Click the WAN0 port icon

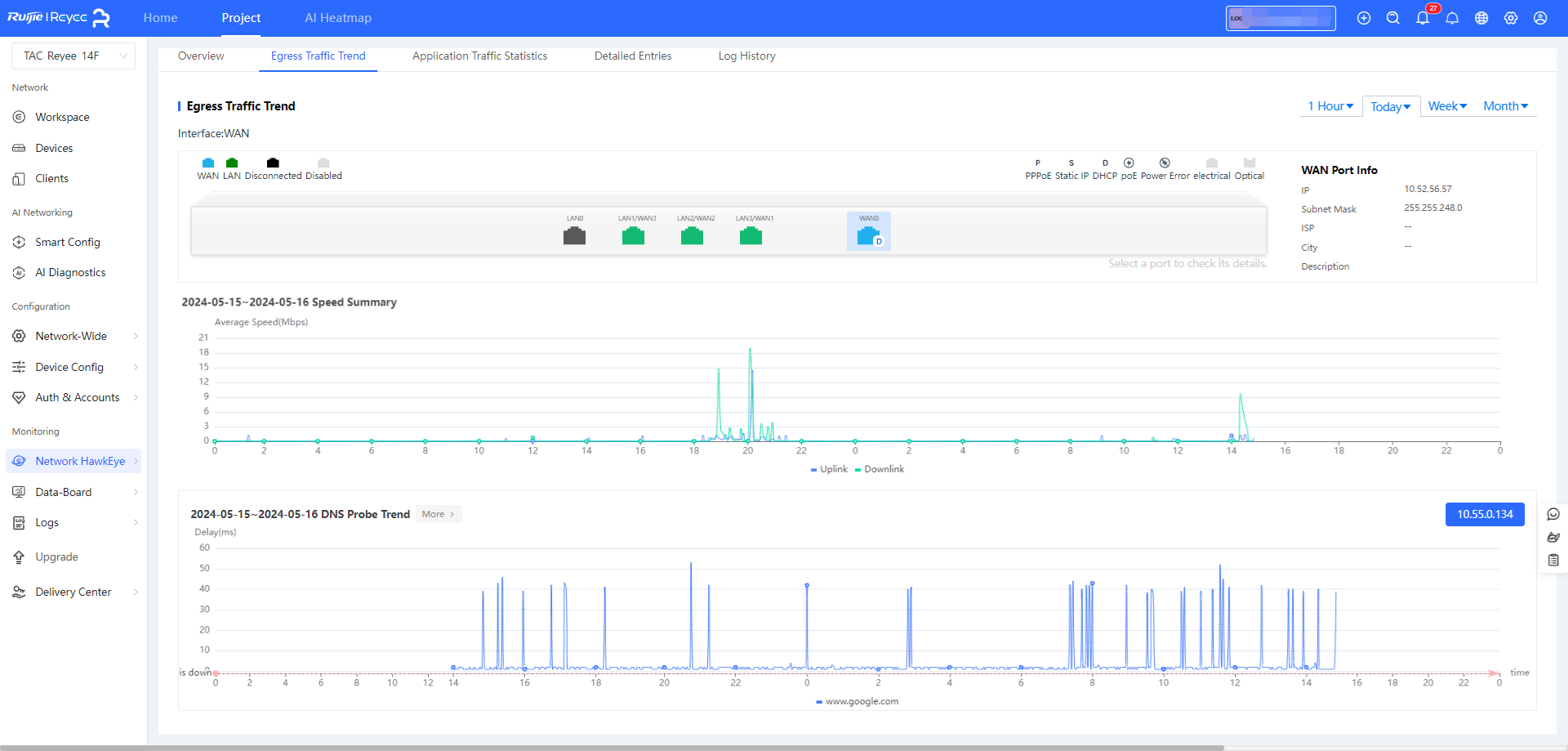pyautogui.click(x=868, y=235)
